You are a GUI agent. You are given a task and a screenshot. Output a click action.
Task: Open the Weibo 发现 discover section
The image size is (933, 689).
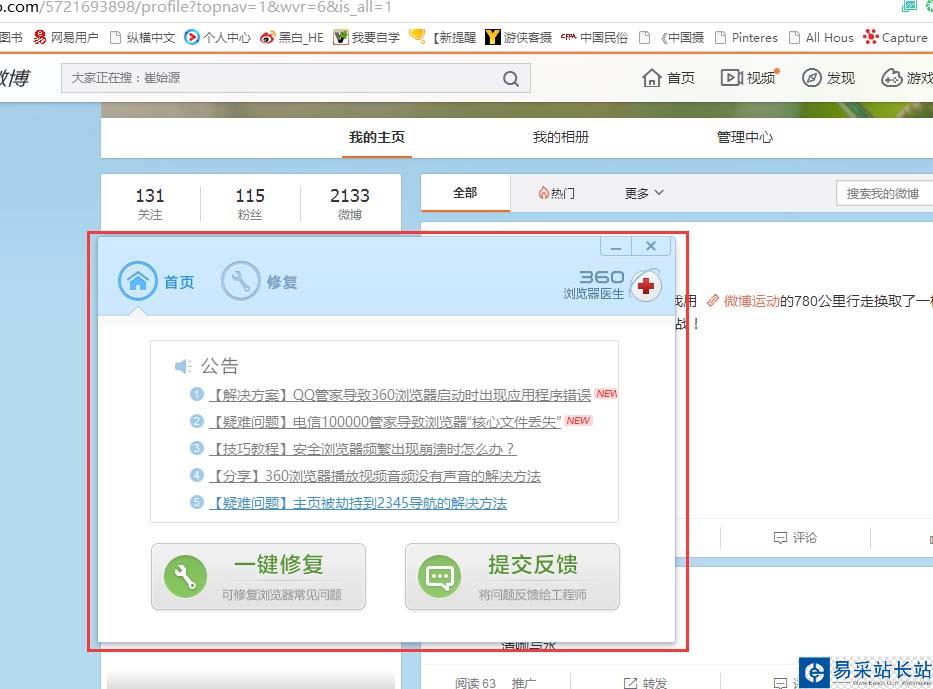click(x=828, y=78)
